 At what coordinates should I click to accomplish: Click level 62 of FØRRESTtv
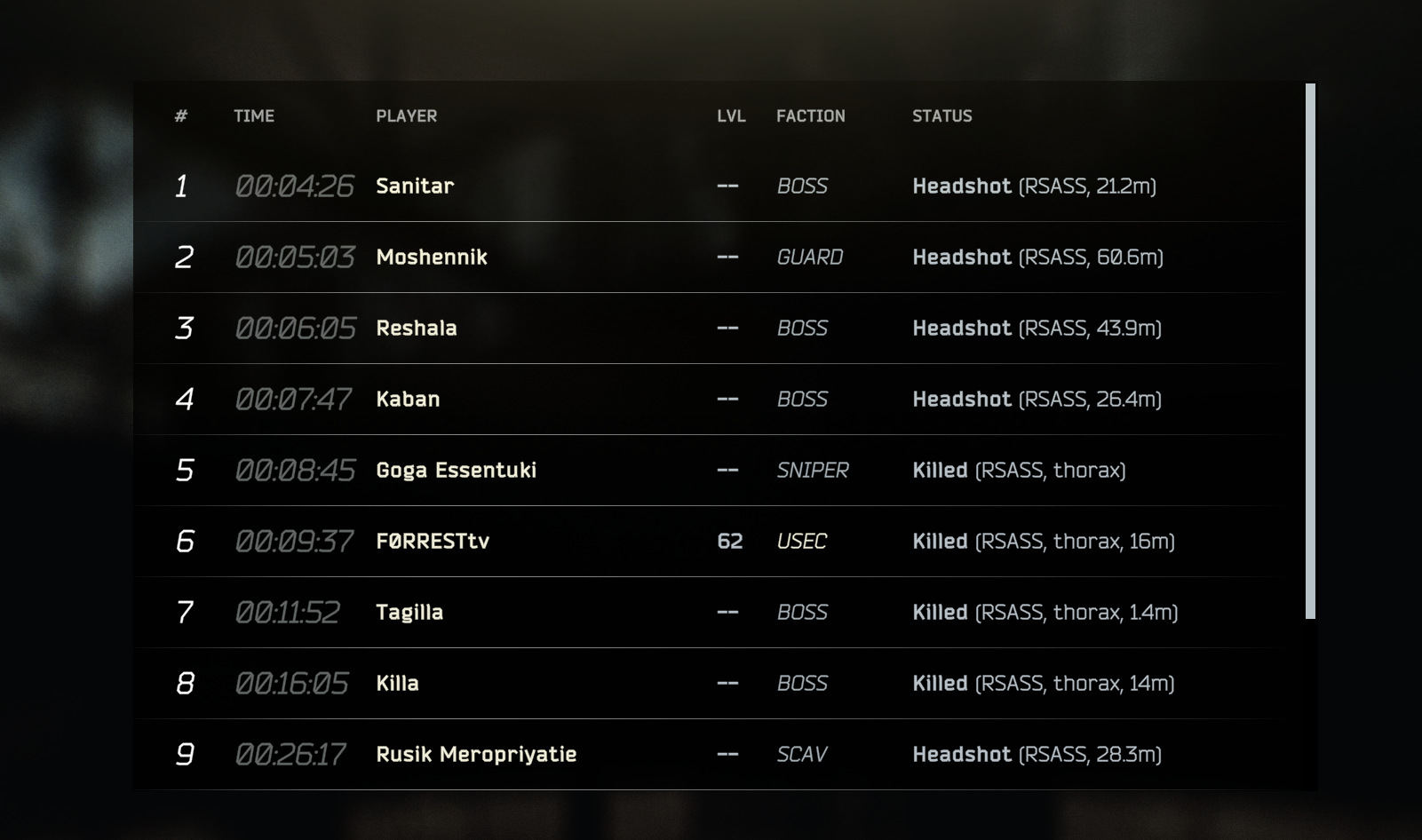click(730, 542)
